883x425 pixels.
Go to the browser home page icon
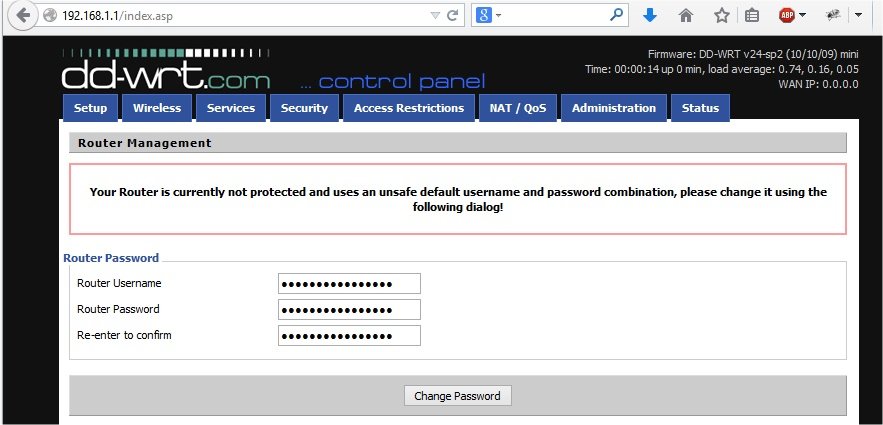[x=685, y=16]
